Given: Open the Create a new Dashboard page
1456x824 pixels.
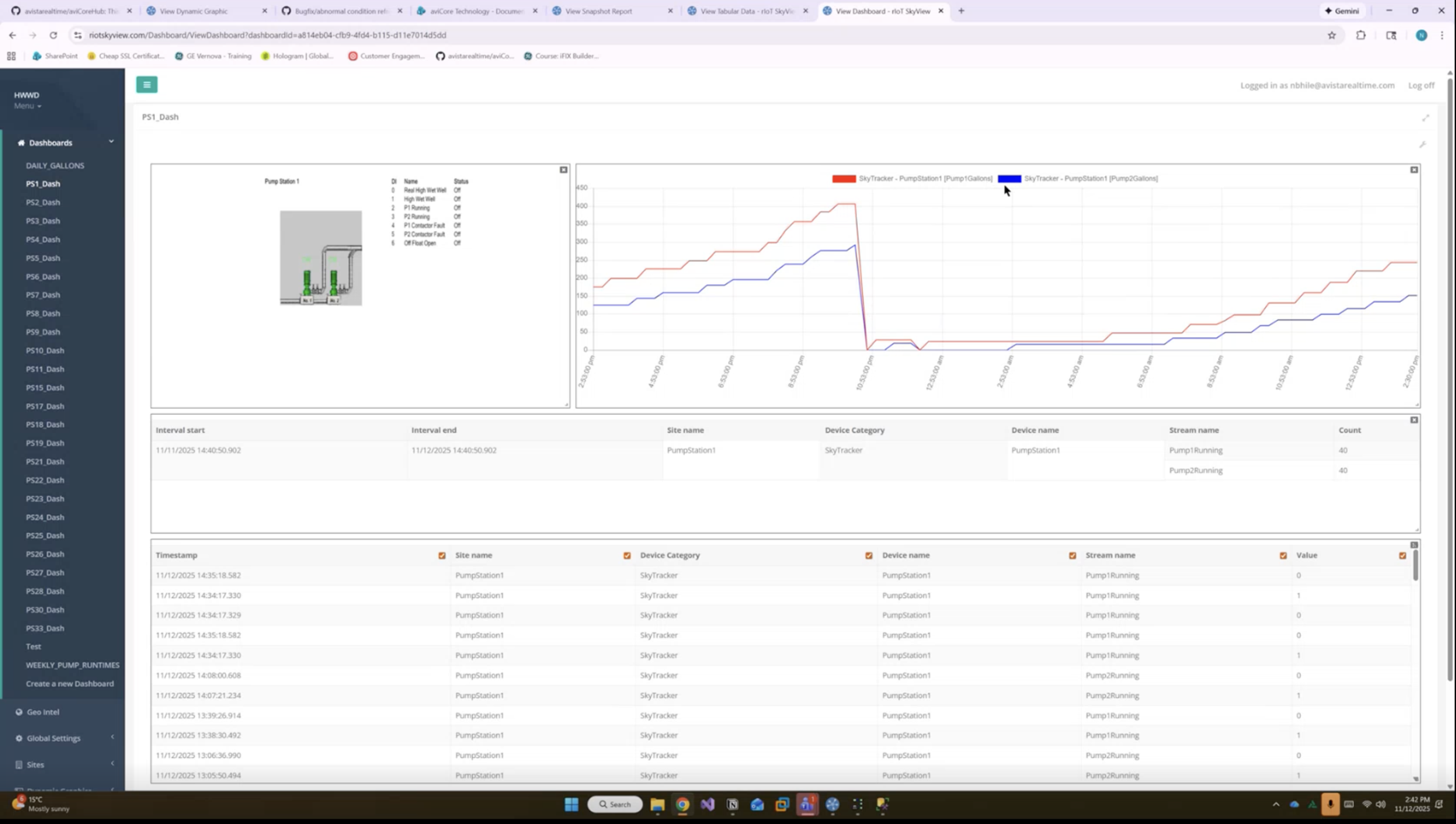Looking at the screenshot, I should coord(70,683).
